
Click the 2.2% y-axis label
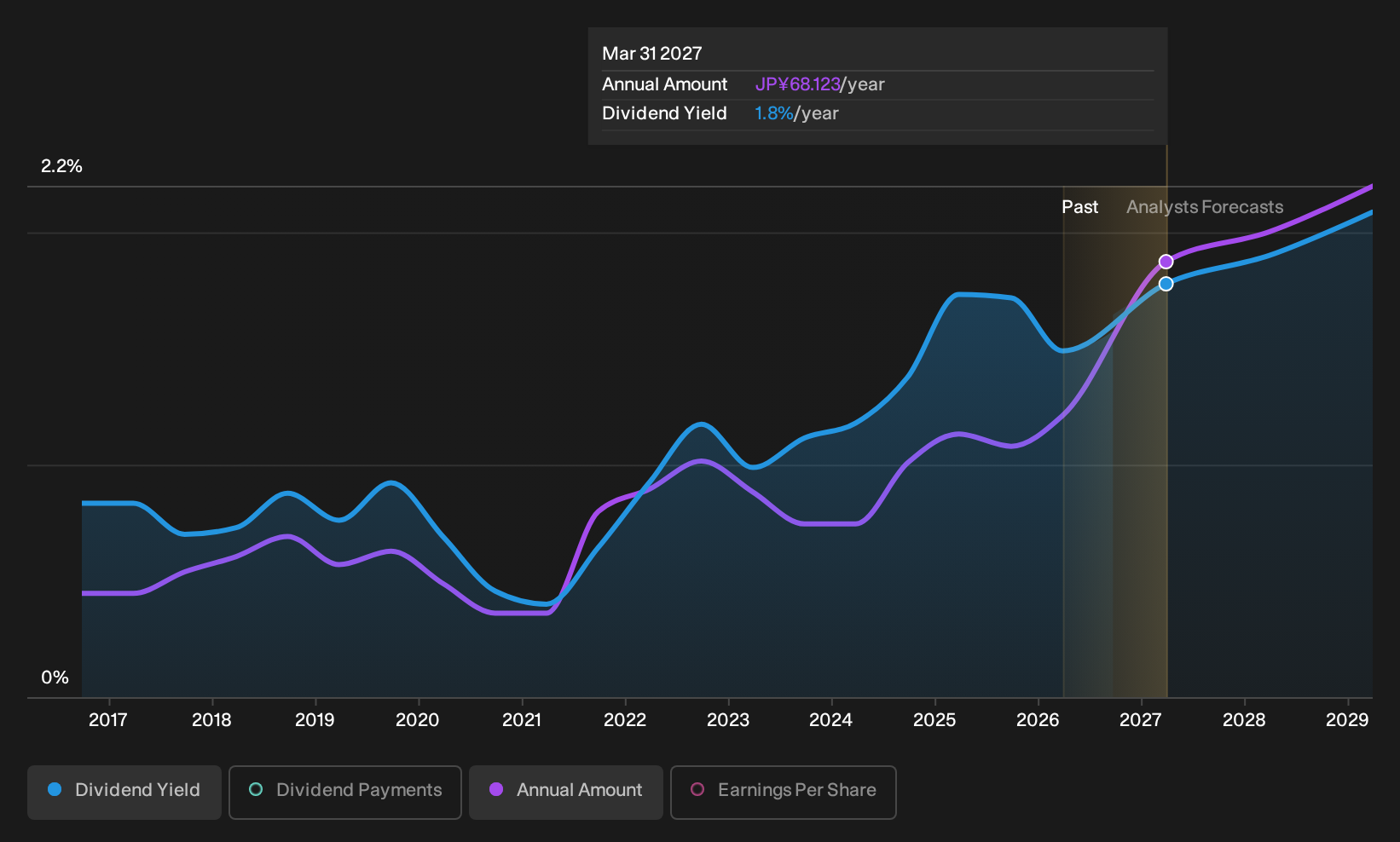(61, 166)
